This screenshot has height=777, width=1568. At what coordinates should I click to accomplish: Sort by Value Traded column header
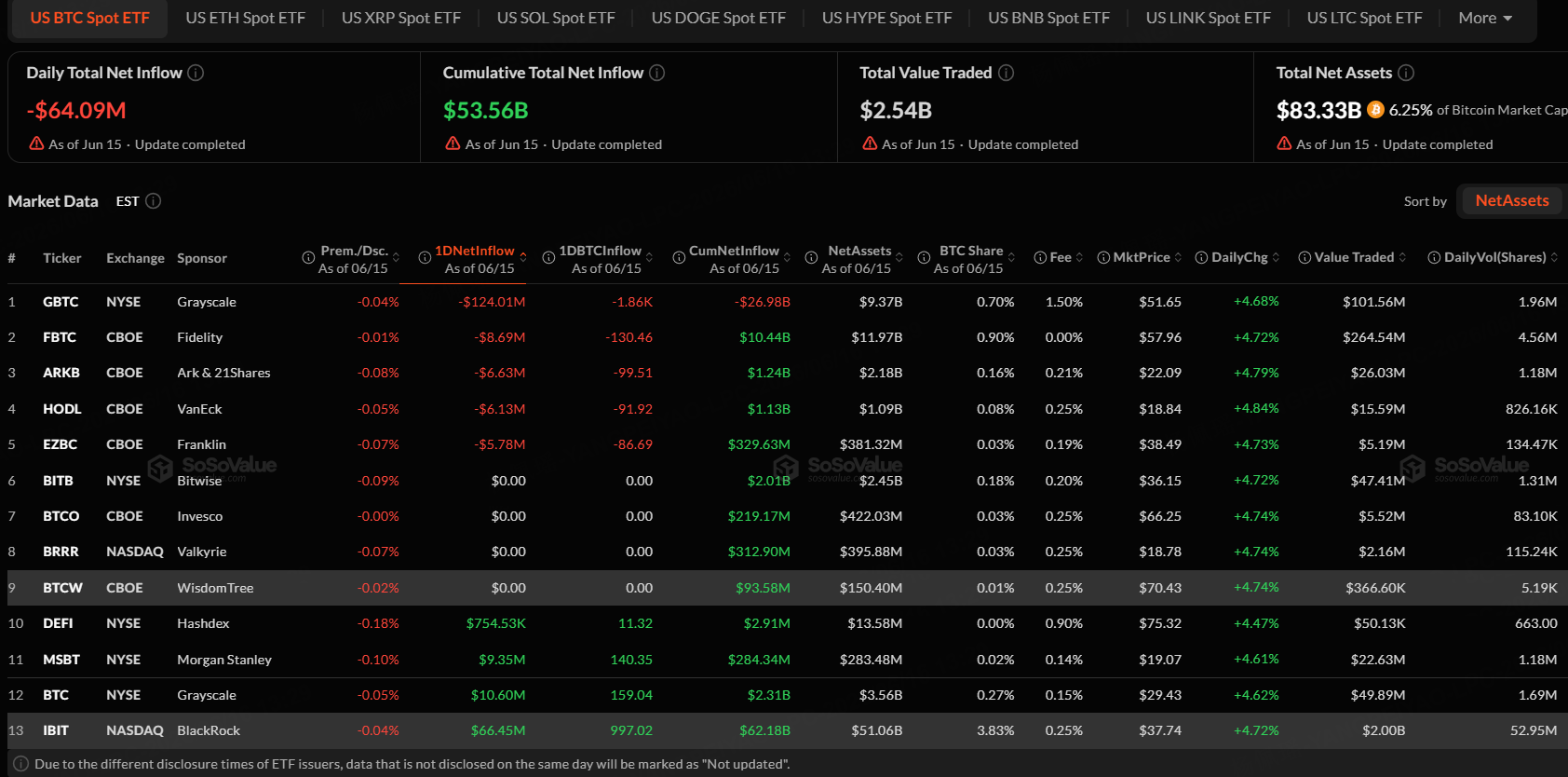(1354, 257)
